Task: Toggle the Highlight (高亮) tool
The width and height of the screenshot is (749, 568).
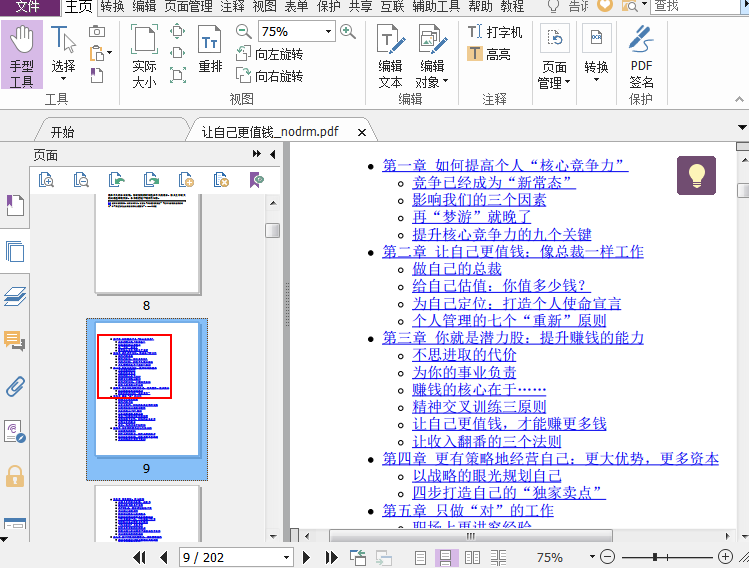Action: tap(489, 54)
